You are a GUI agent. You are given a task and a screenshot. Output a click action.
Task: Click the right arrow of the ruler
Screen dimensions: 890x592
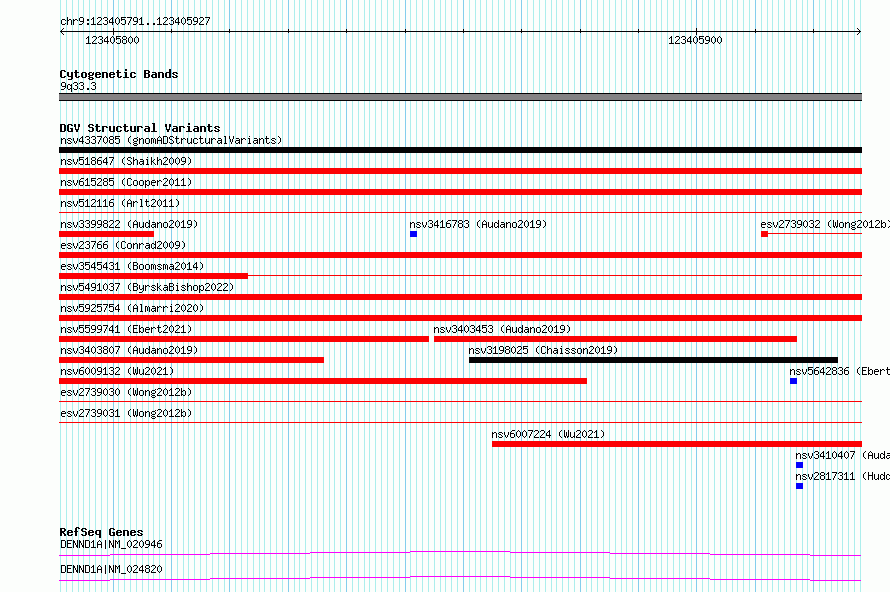[x=859, y=32]
